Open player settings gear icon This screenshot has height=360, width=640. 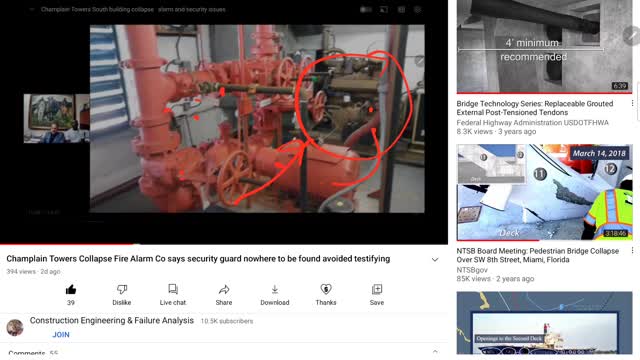point(417,9)
